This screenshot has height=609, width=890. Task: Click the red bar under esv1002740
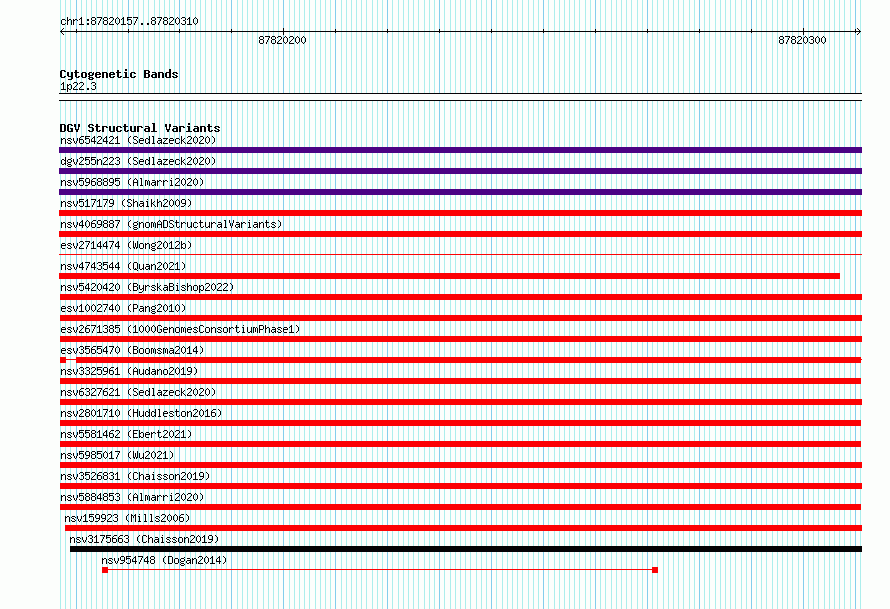click(460, 318)
